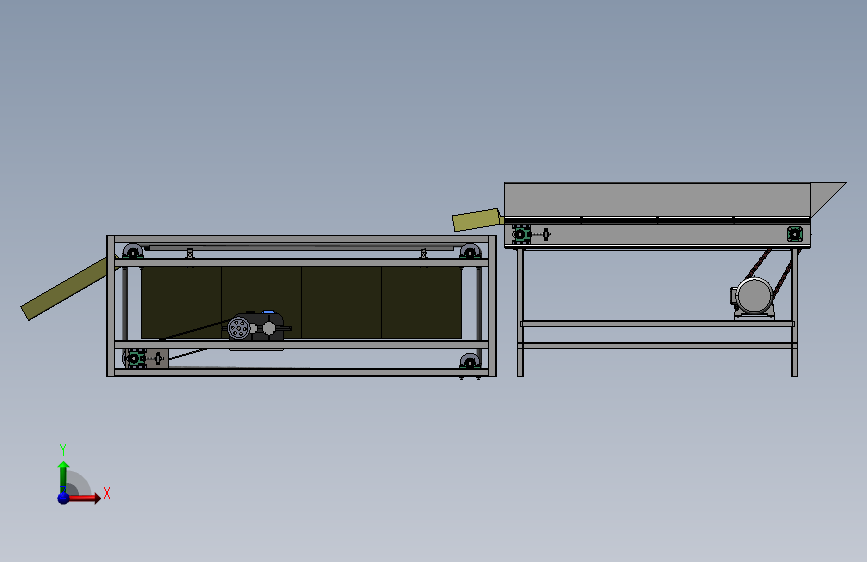Select the bottom-left tensioner bearing of the left frame

point(134,358)
